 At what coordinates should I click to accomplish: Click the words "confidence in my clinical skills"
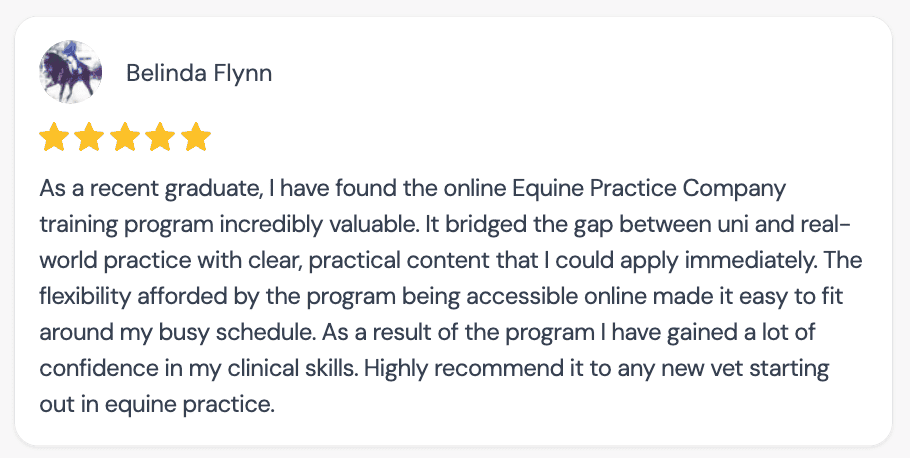(x=198, y=368)
